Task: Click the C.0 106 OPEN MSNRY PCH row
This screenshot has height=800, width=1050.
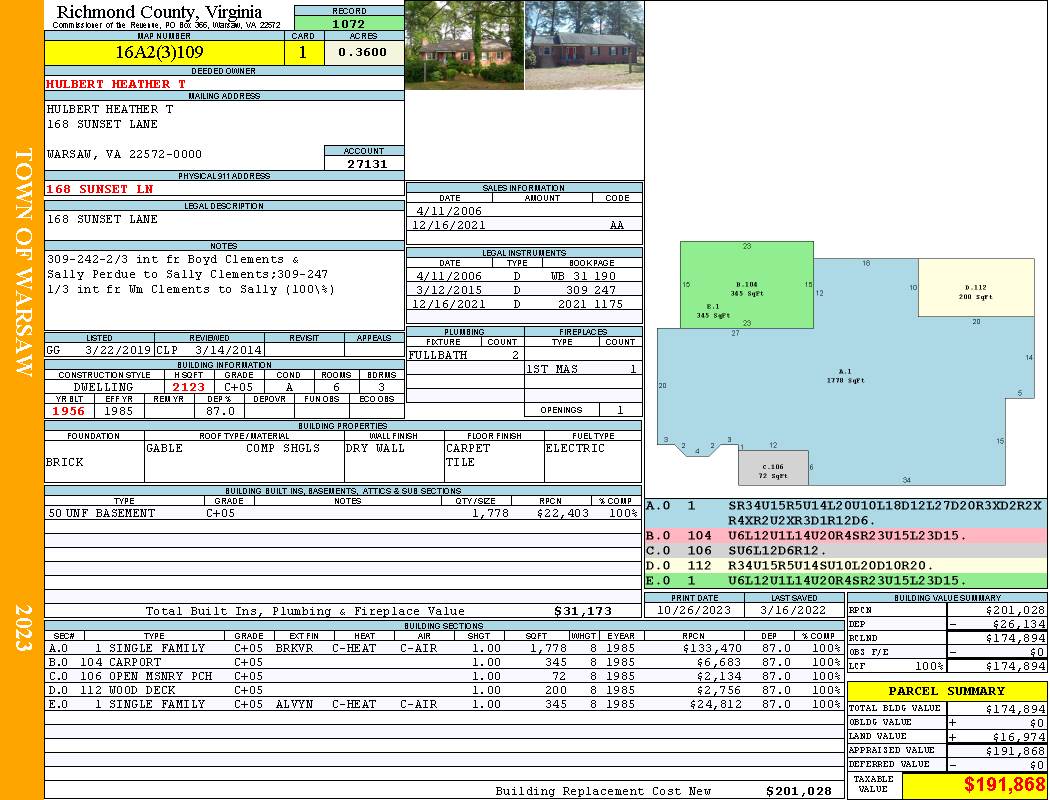Action: pyautogui.click(x=445, y=676)
